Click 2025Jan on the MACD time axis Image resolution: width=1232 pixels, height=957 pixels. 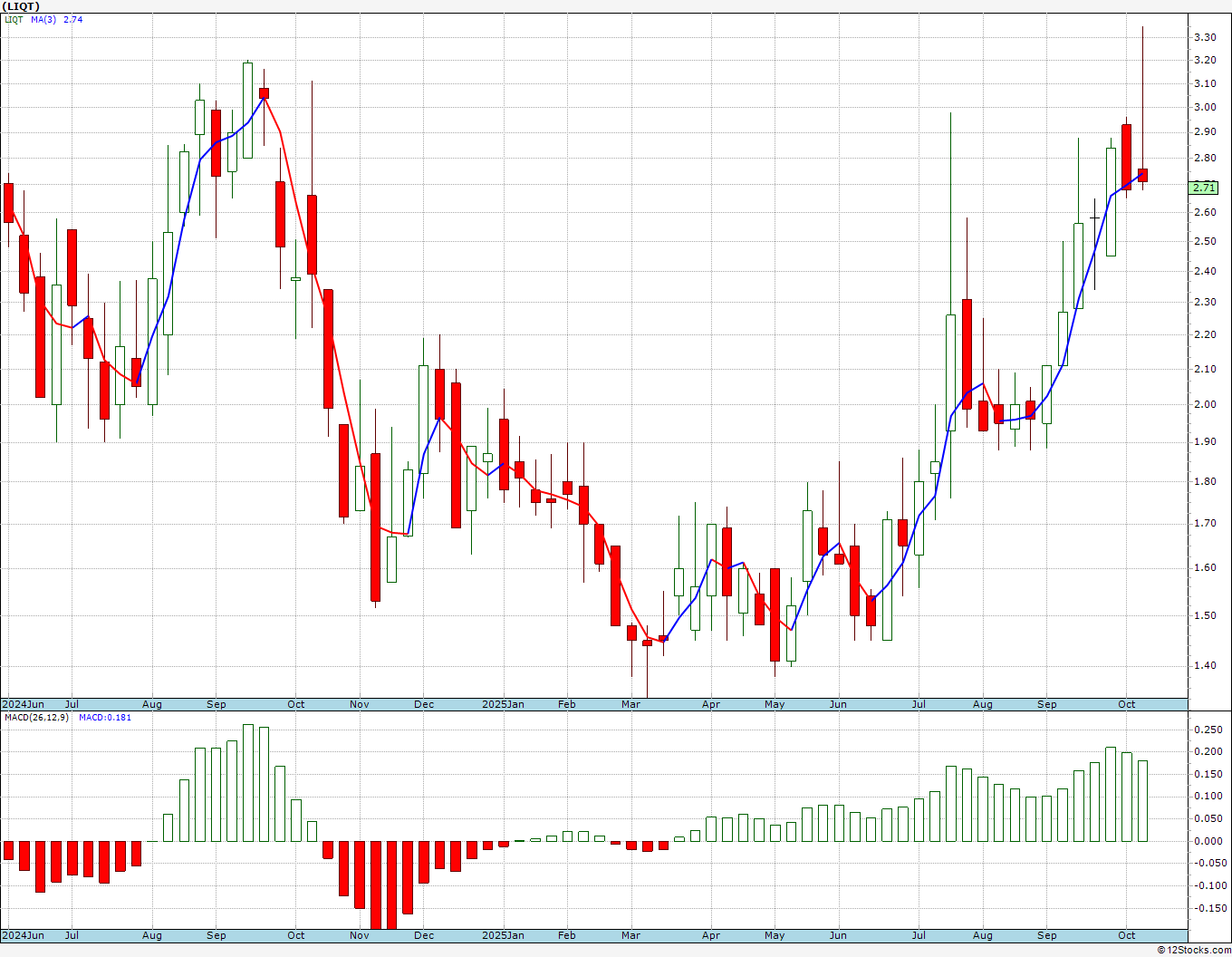pyautogui.click(x=503, y=935)
